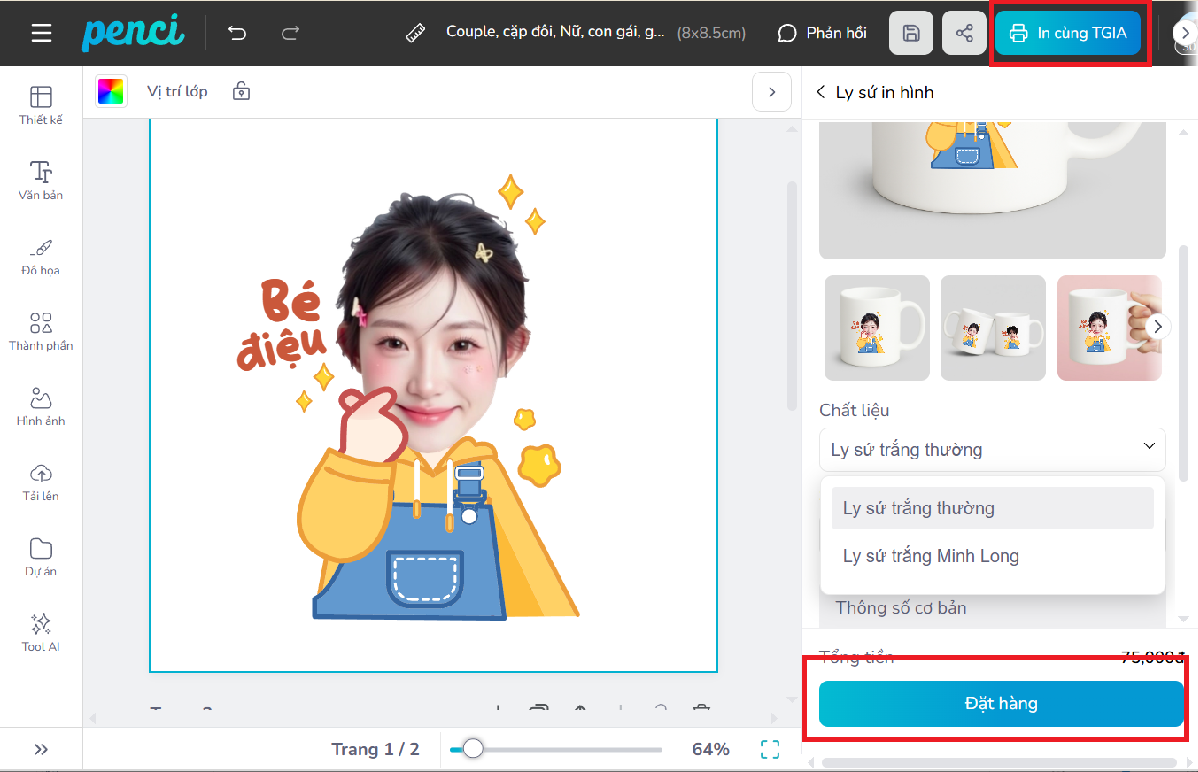Click the undo arrow icon
The image size is (1198, 772).
[237, 33]
